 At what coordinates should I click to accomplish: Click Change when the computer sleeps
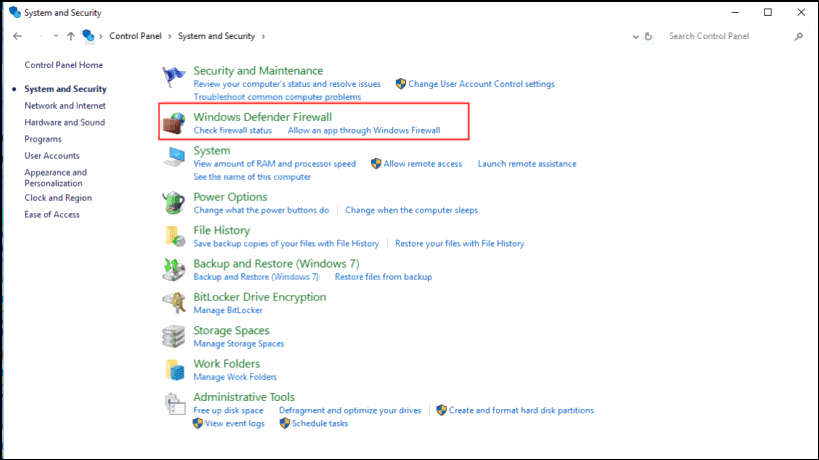[411, 210]
